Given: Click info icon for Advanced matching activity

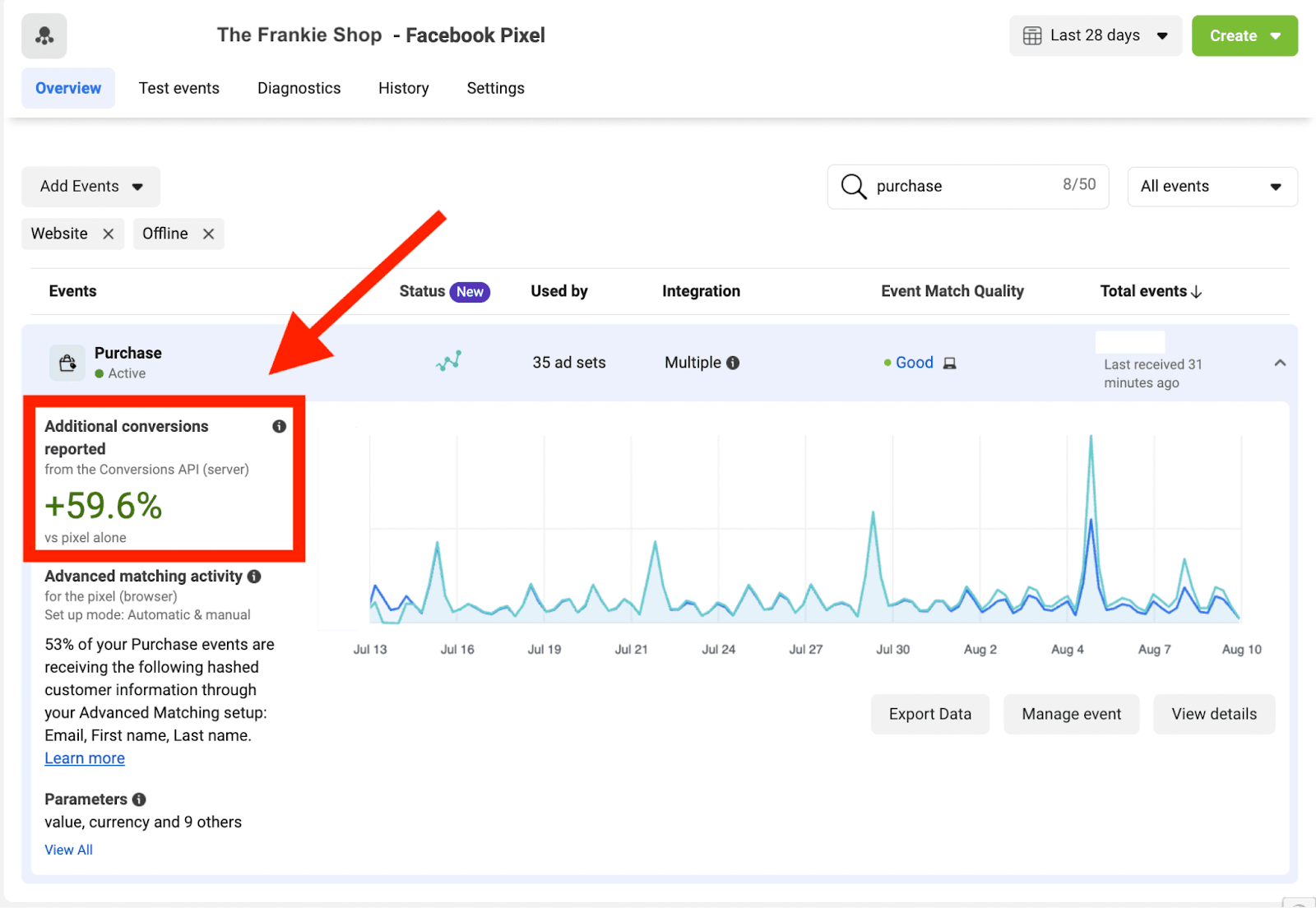Looking at the screenshot, I should (254, 577).
